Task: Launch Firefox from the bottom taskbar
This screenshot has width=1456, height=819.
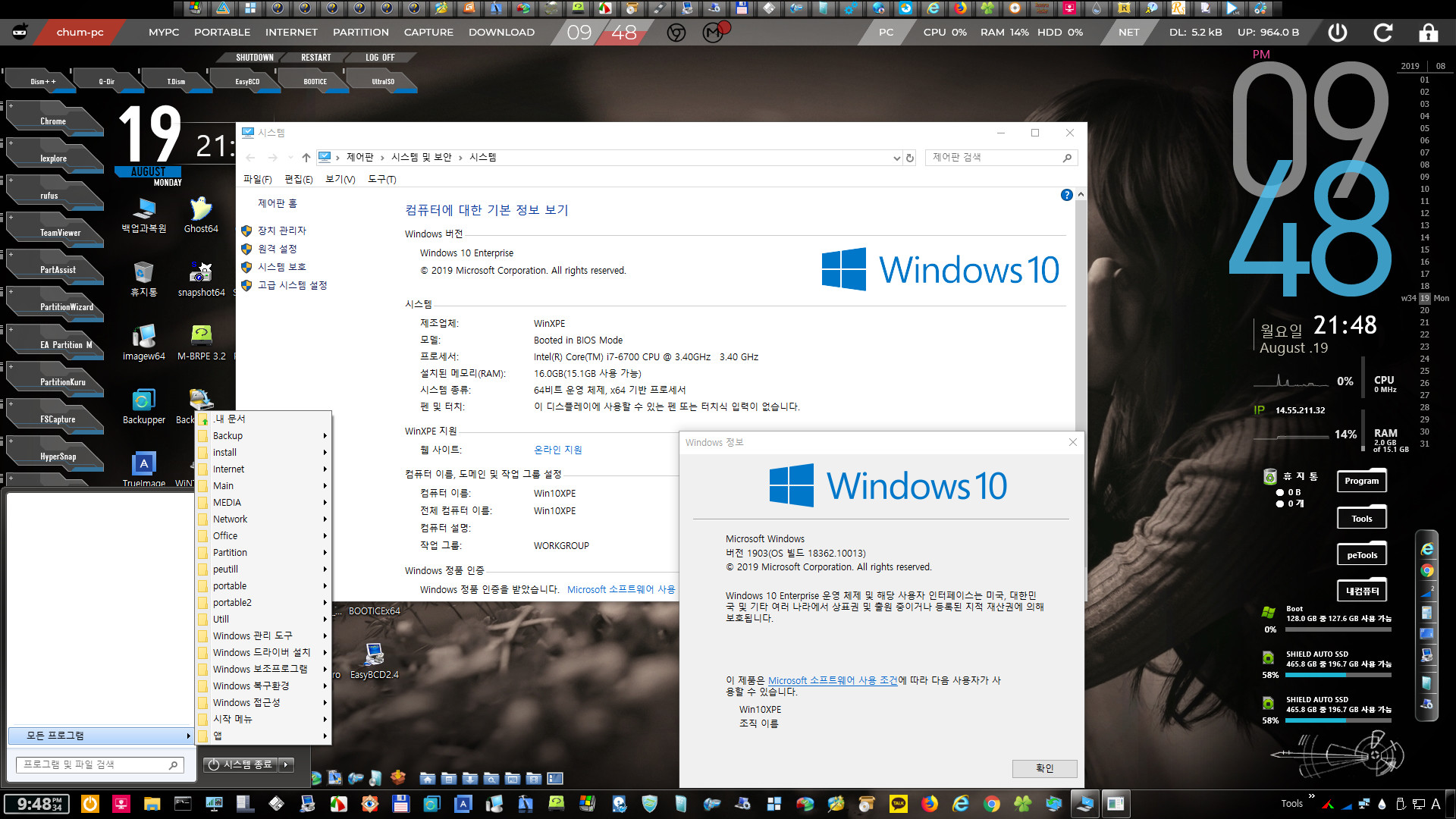Action: click(x=930, y=804)
